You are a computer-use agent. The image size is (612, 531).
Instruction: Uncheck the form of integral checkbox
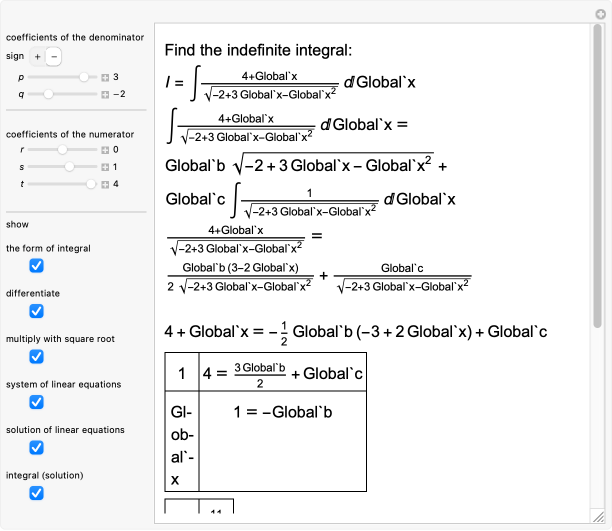tap(36, 266)
